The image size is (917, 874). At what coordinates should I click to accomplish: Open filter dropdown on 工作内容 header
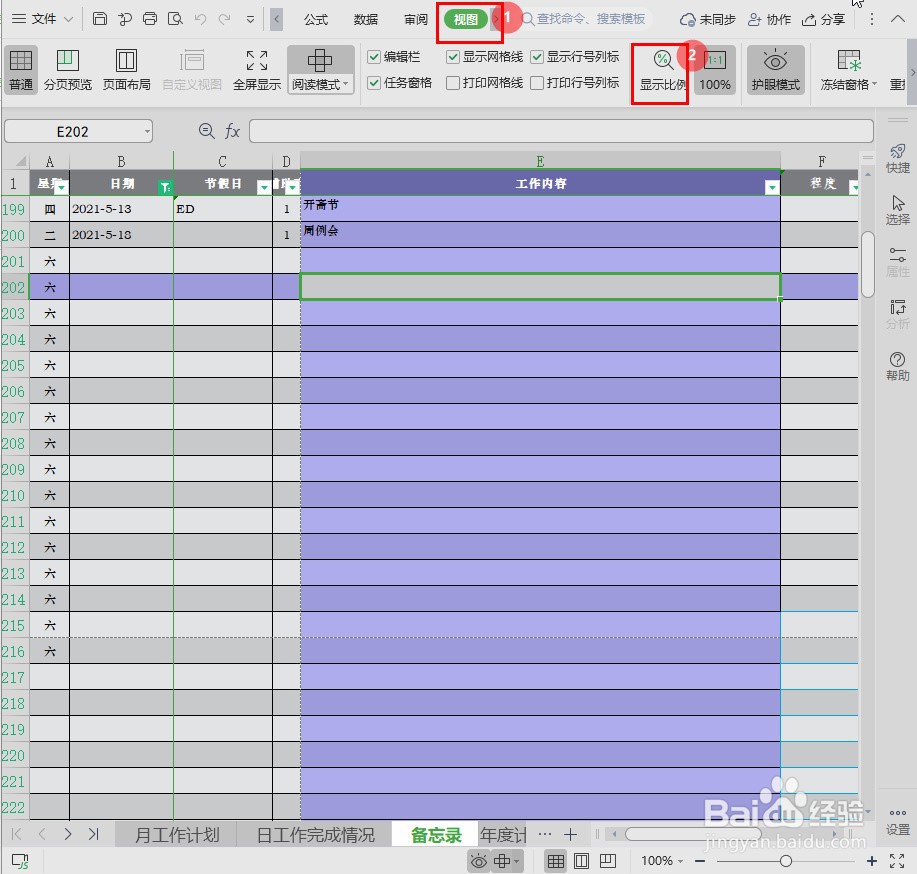tap(772, 187)
